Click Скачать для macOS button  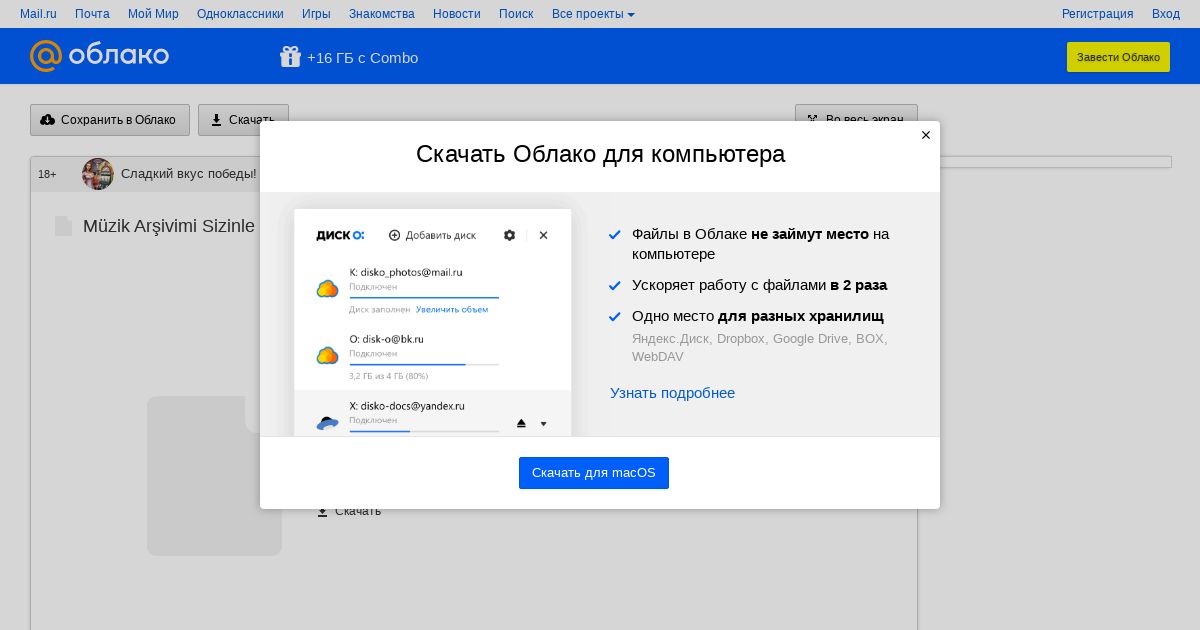594,473
